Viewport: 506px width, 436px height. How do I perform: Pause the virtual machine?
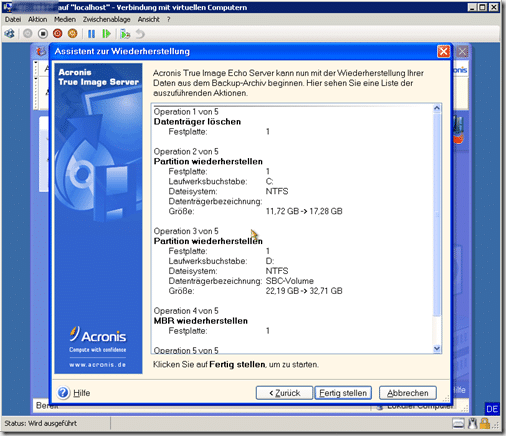[x=91, y=34]
